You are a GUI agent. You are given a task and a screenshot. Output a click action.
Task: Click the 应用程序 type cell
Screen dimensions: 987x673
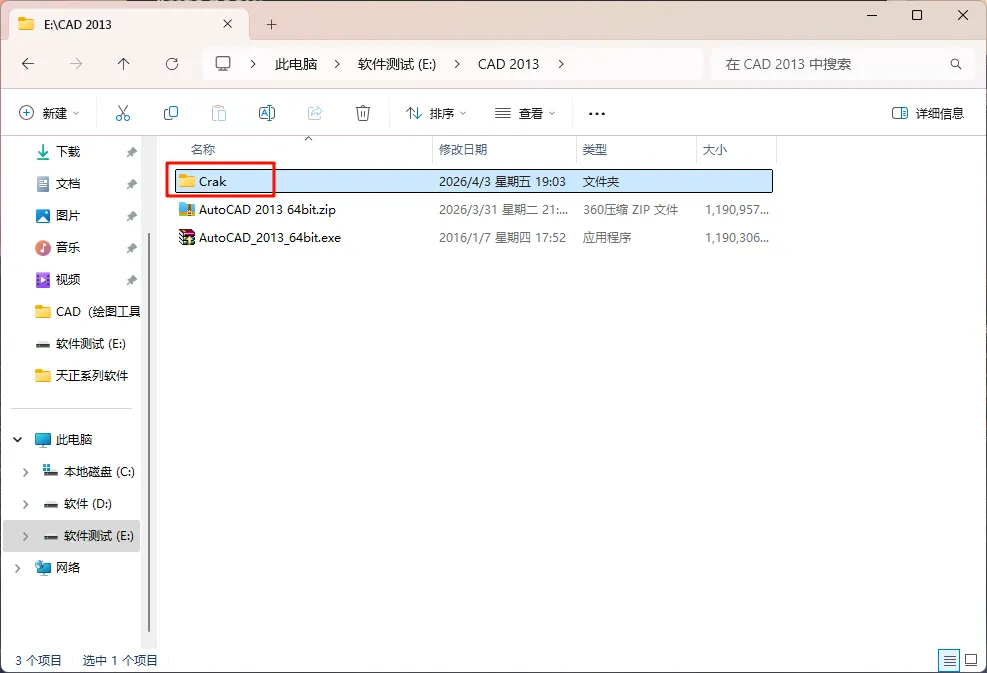tap(607, 237)
